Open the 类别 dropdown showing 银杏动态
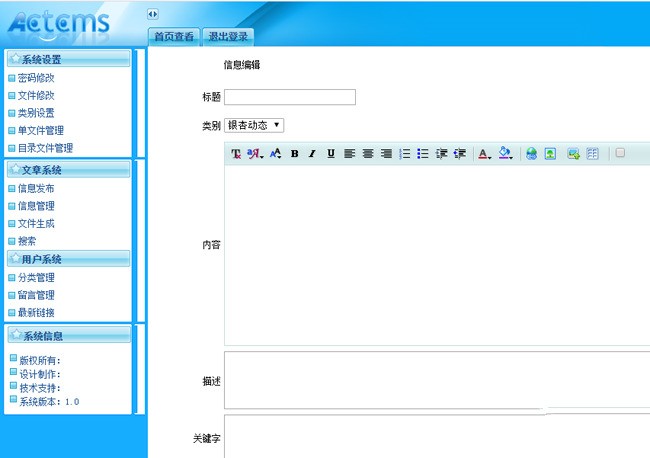The image size is (650, 458). coord(254,125)
